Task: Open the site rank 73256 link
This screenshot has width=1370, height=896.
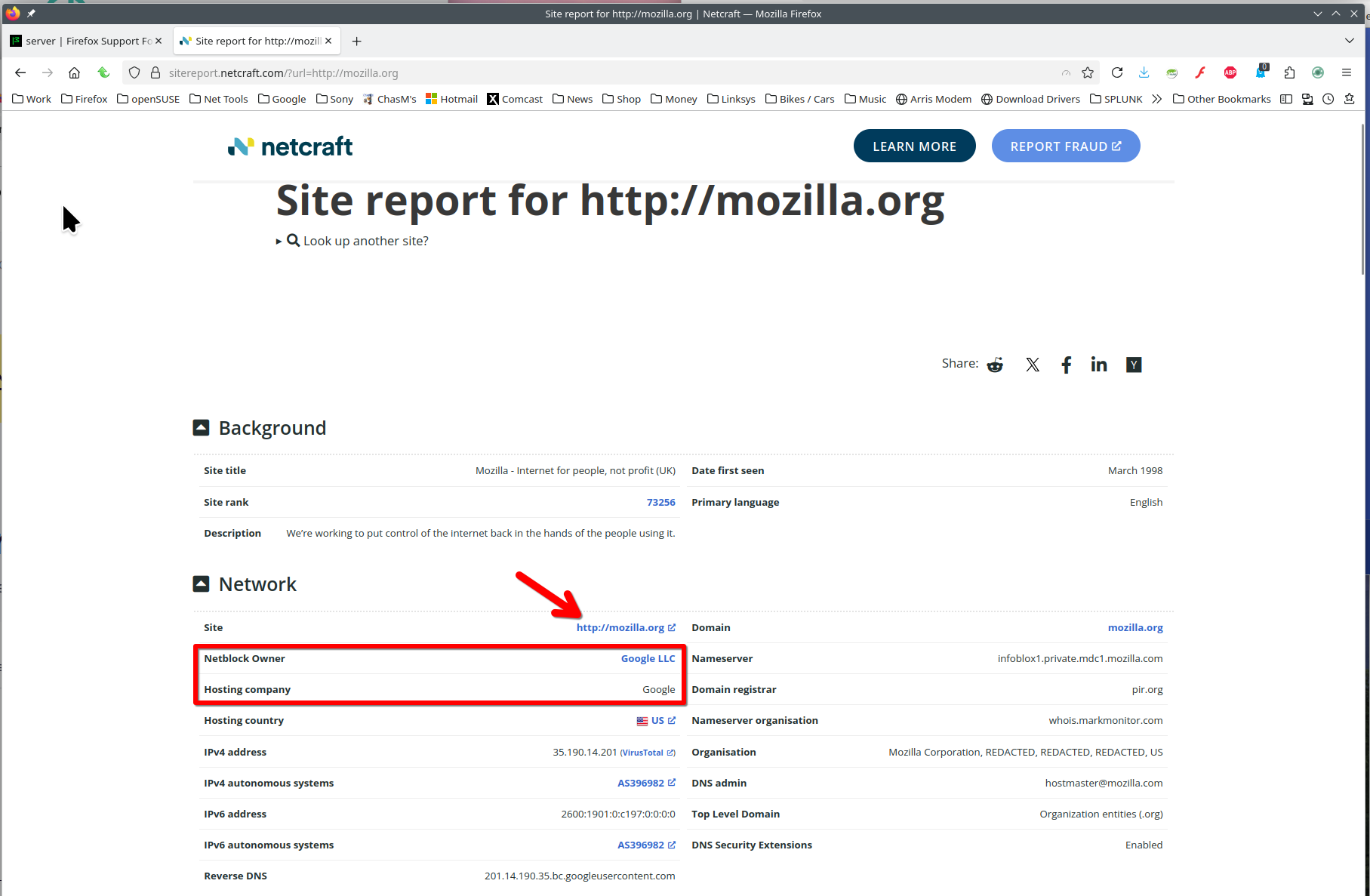Action: (660, 502)
